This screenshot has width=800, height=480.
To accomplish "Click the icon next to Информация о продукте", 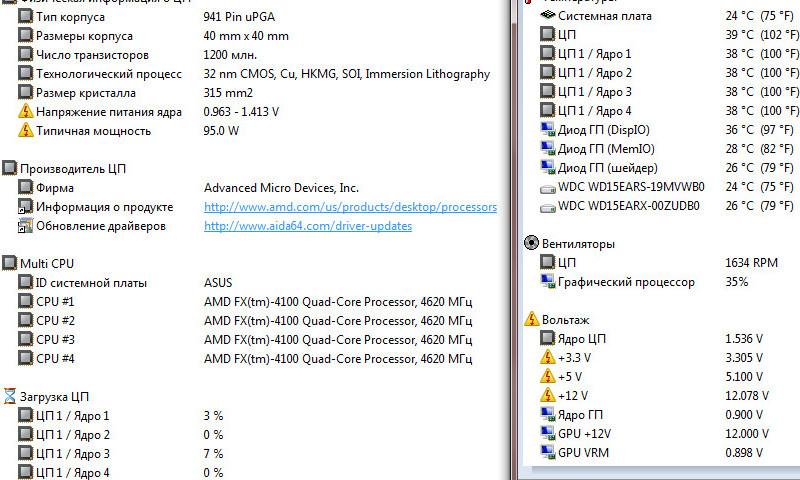I will coord(26,207).
